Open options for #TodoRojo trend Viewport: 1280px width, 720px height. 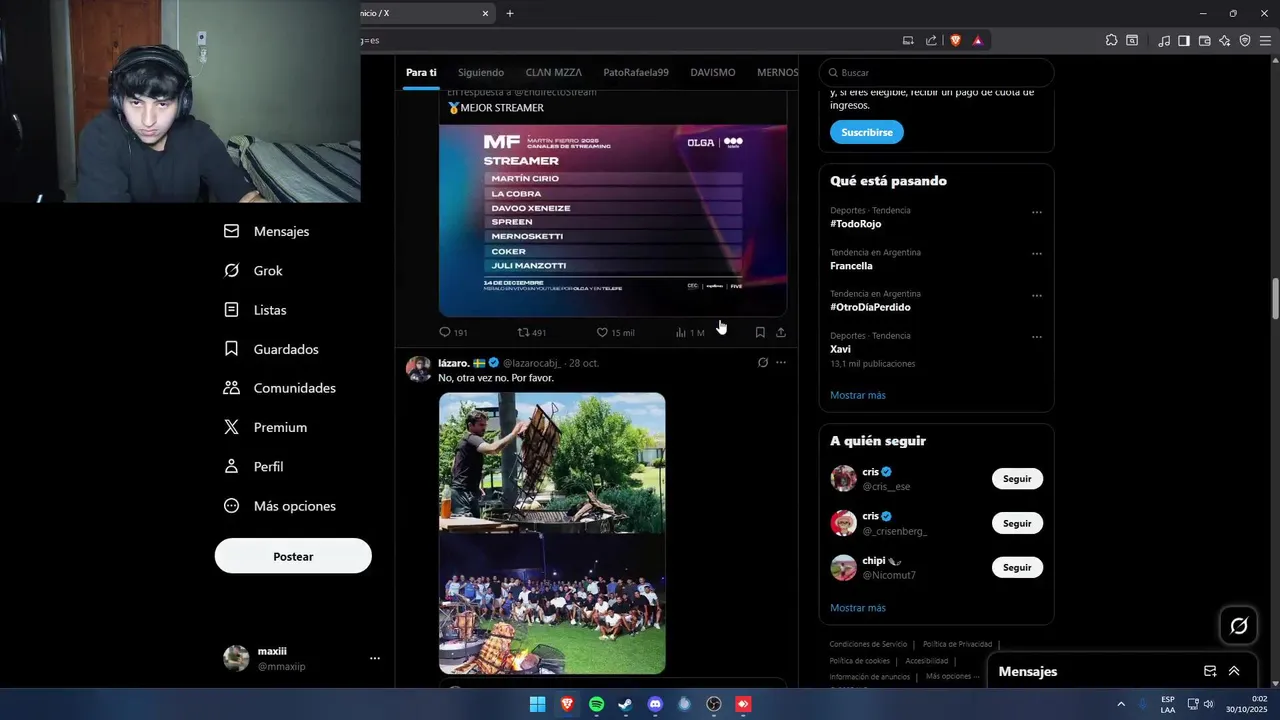(x=1037, y=212)
